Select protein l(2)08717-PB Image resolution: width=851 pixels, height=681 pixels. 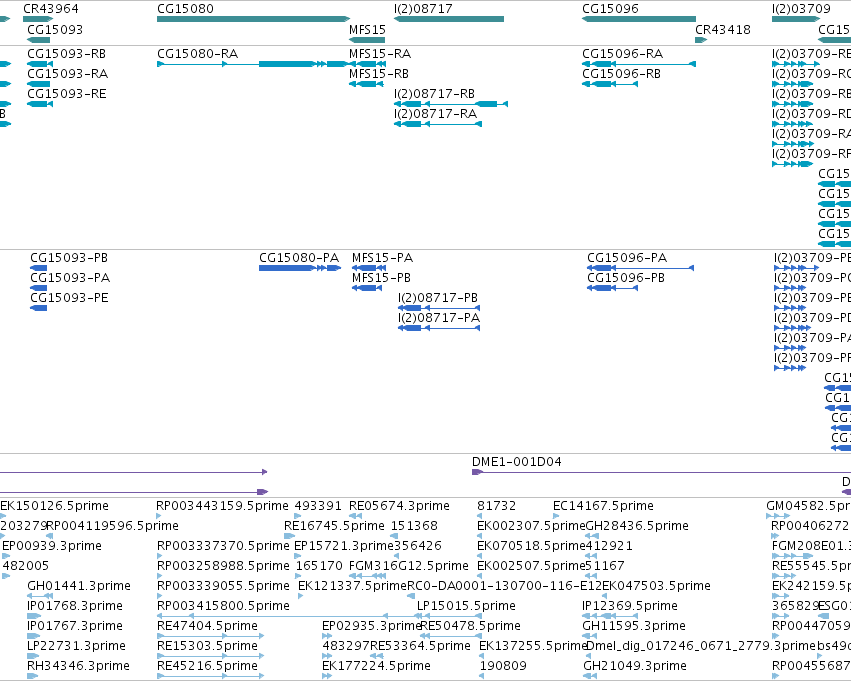(439, 308)
